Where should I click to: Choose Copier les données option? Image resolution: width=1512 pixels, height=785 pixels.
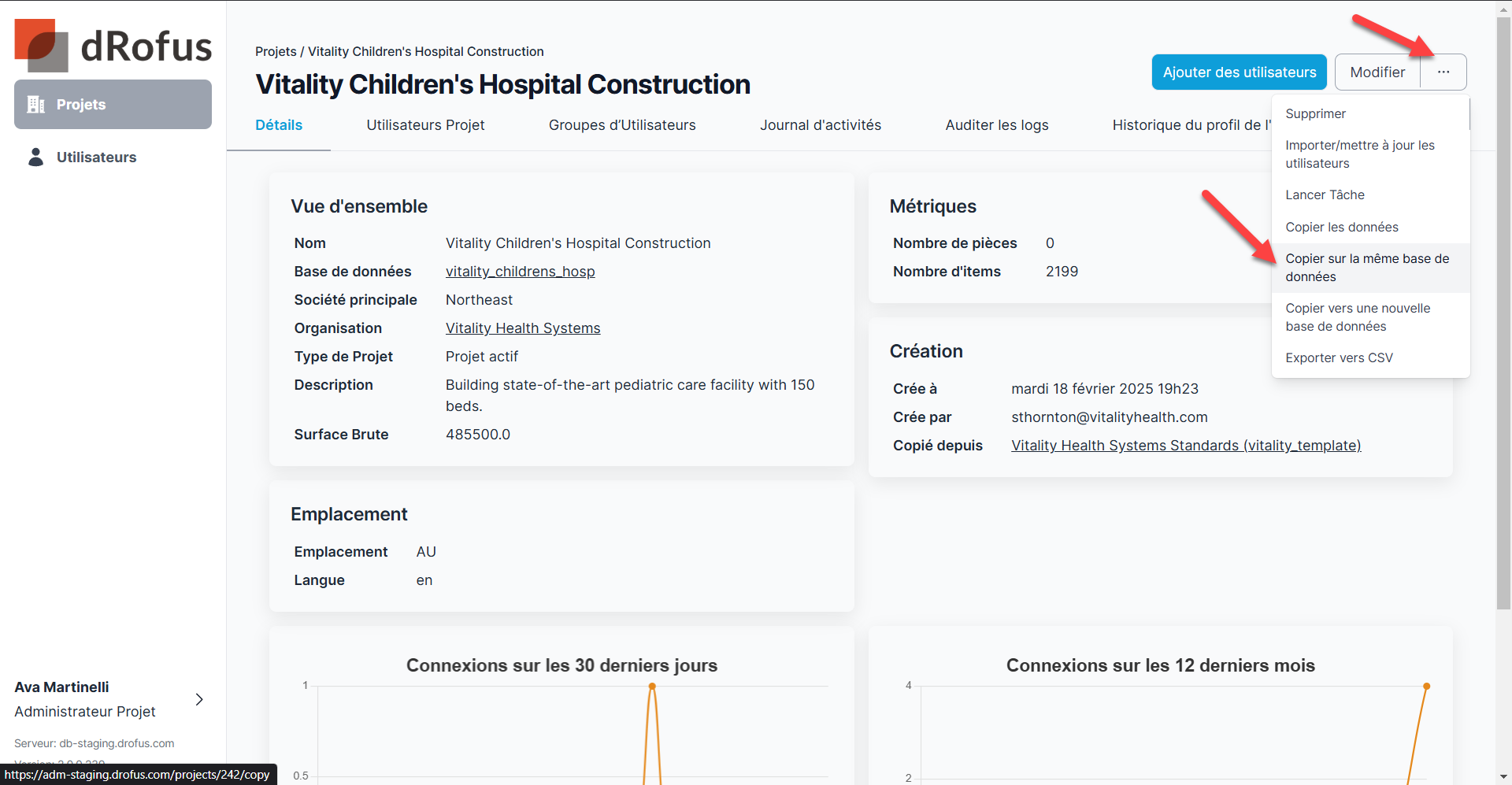tap(1341, 228)
